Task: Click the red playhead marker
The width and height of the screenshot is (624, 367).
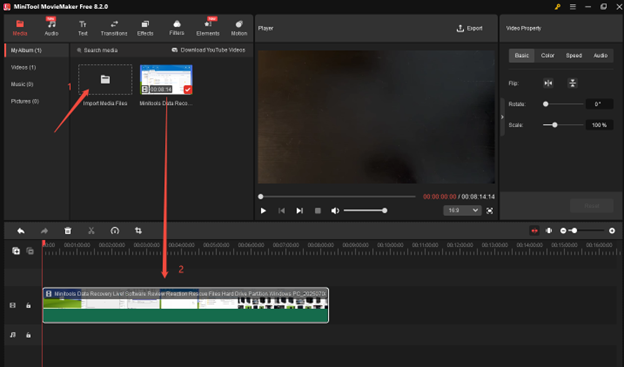Action: tap(43, 243)
